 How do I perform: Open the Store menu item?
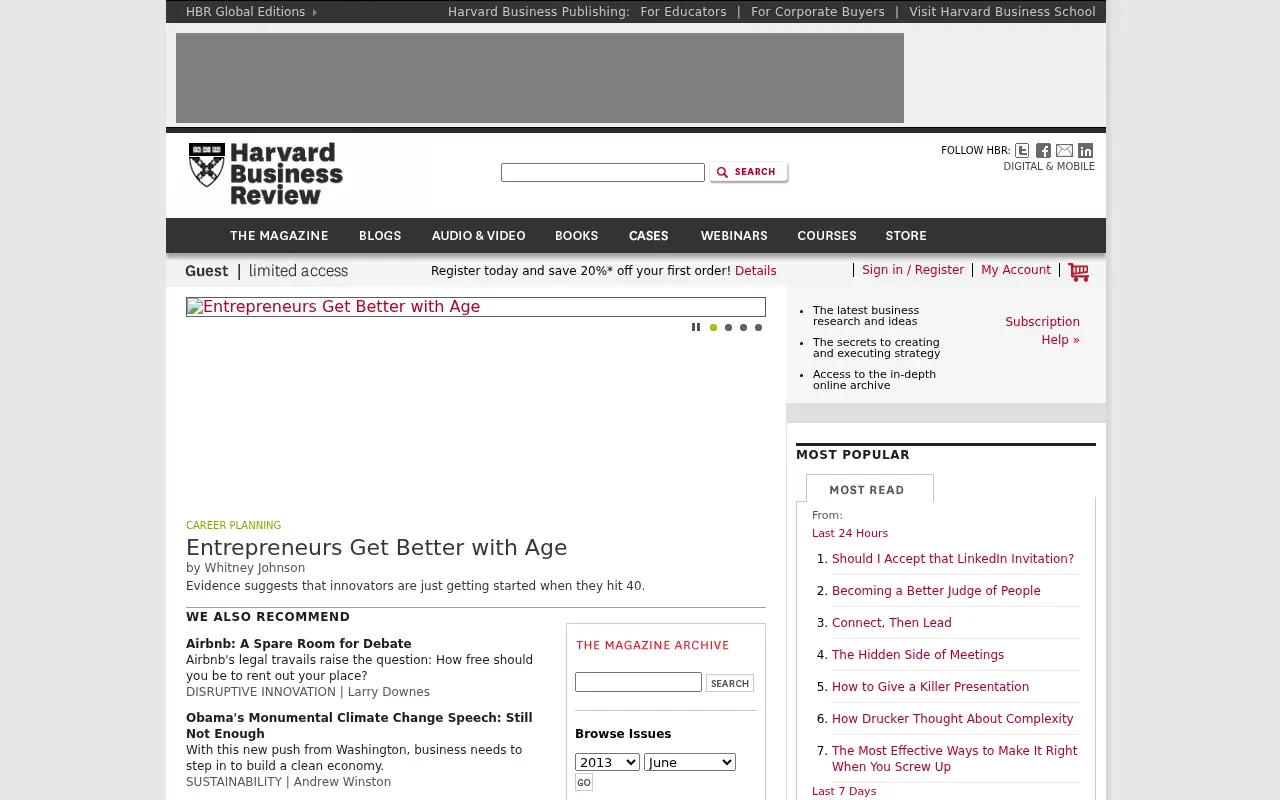(906, 236)
